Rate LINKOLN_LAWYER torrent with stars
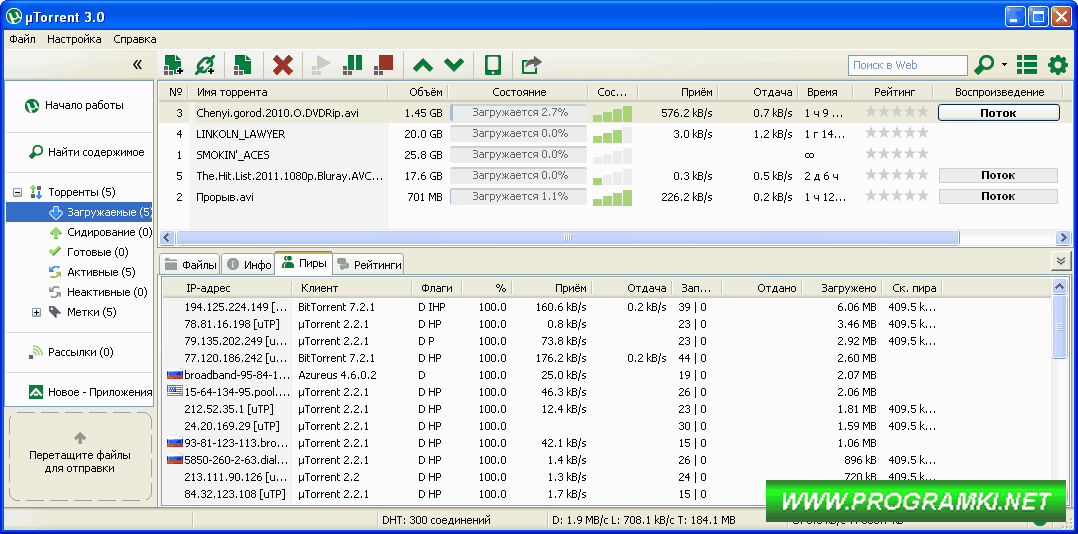The height and width of the screenshot is (534, 1078). coord(896,133)
